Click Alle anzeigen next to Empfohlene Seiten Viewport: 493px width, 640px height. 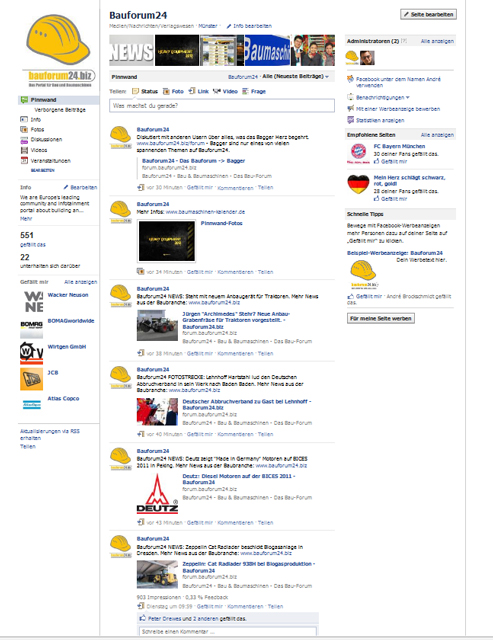(437, 135)
